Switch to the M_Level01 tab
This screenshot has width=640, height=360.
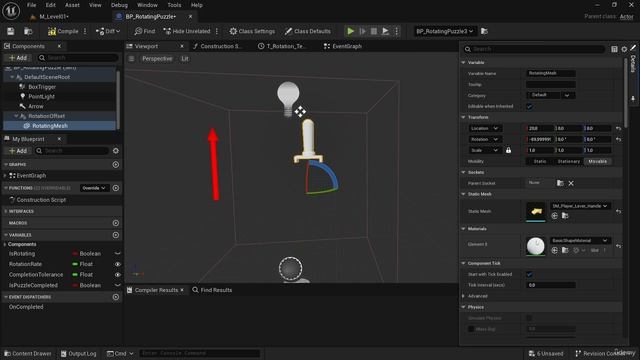point(53,17)
